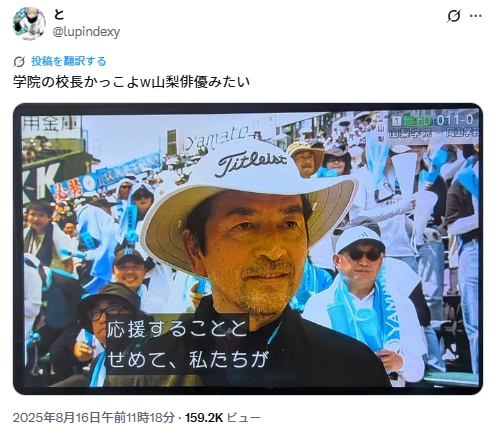Open the lupindexy profile avatar
Viewport: 496px width, 432px height.
tap(29, 23)
